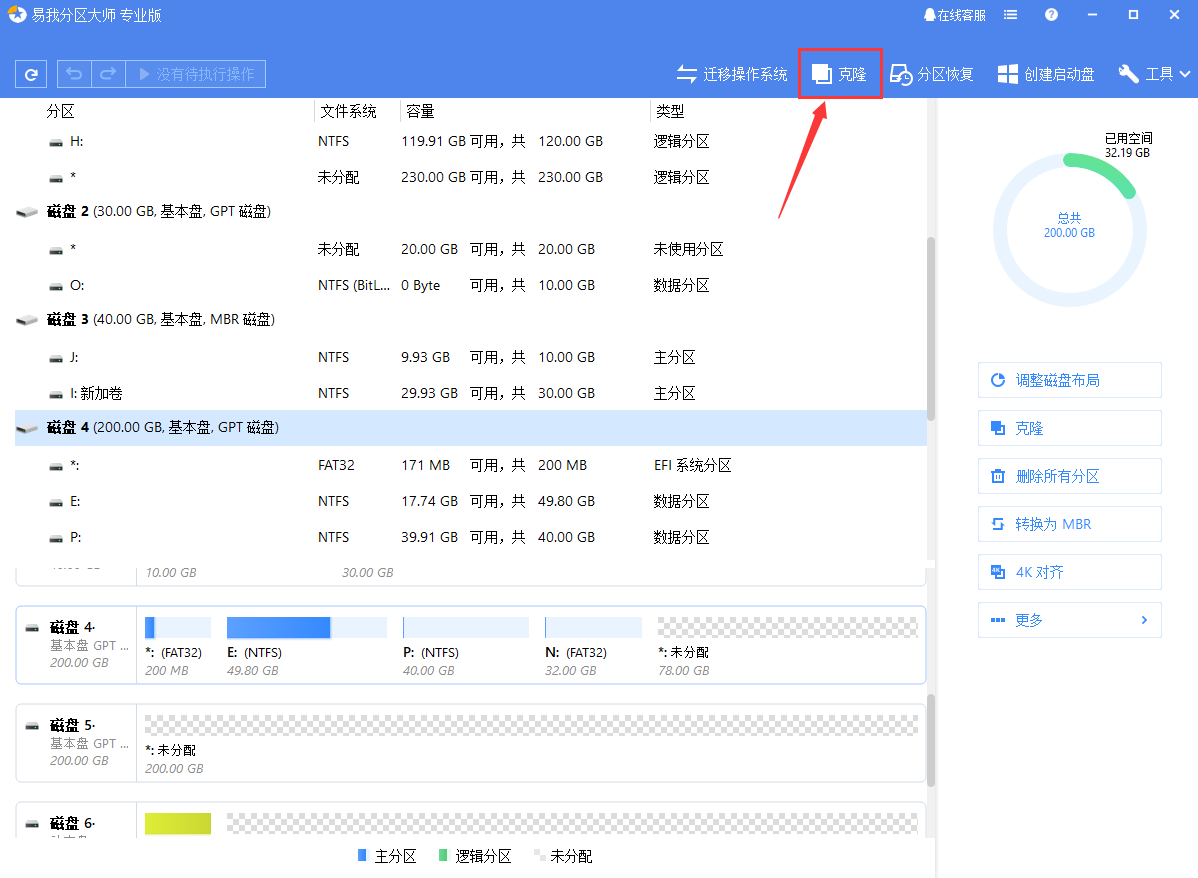Launch 分区恢复 partition recovery

(x=931, y=73)
